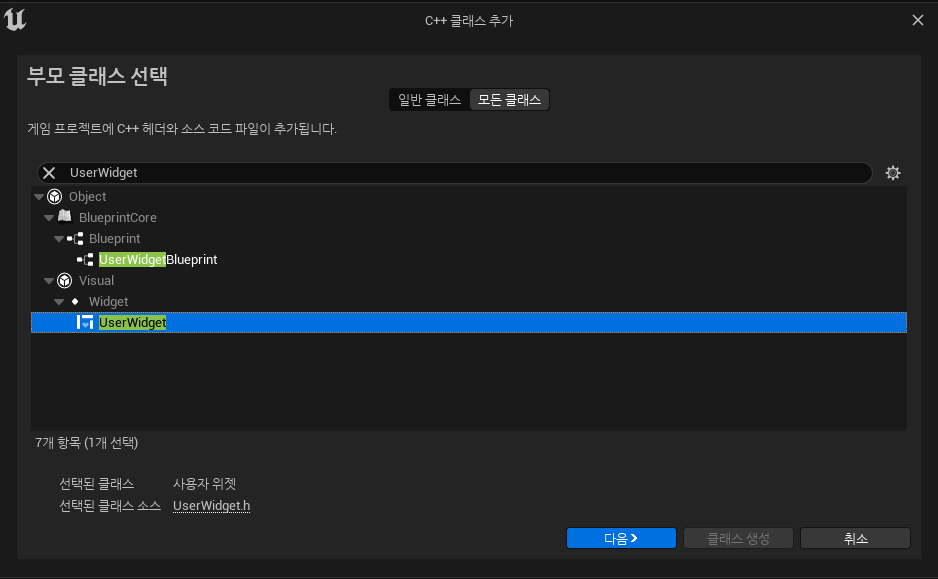Proceed with the 다음 button
Image resolution: width=938 pixels, height=579 pixels.
tap(621, 538)
